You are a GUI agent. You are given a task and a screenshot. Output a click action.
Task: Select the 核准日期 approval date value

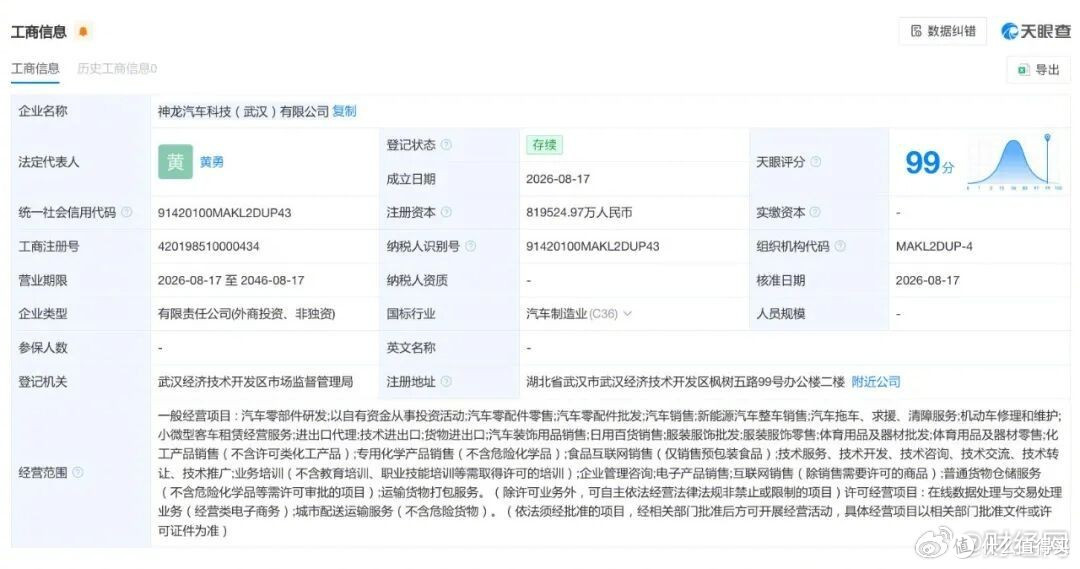click(x=927, y=280)
